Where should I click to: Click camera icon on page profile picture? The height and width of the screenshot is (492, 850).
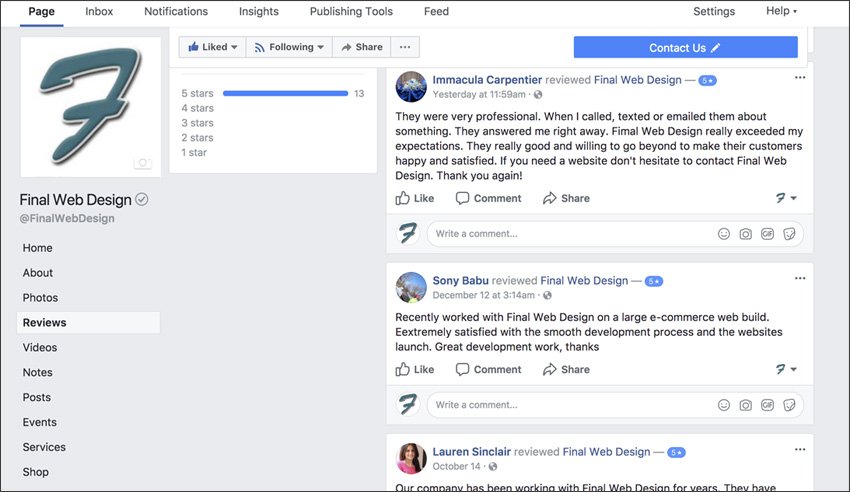(x=143, y=163)
